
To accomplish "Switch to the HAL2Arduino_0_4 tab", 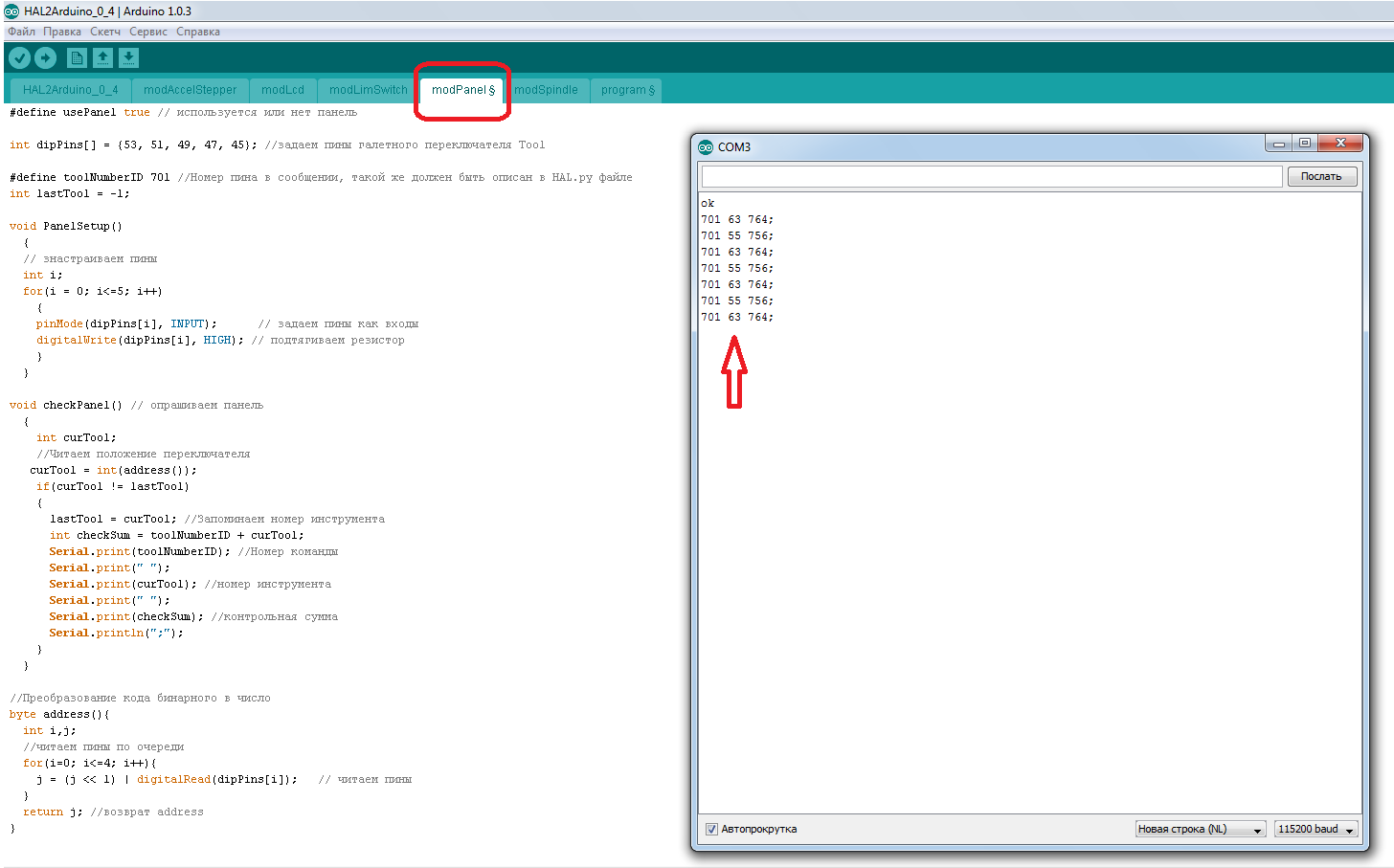I will coord(71,90).
